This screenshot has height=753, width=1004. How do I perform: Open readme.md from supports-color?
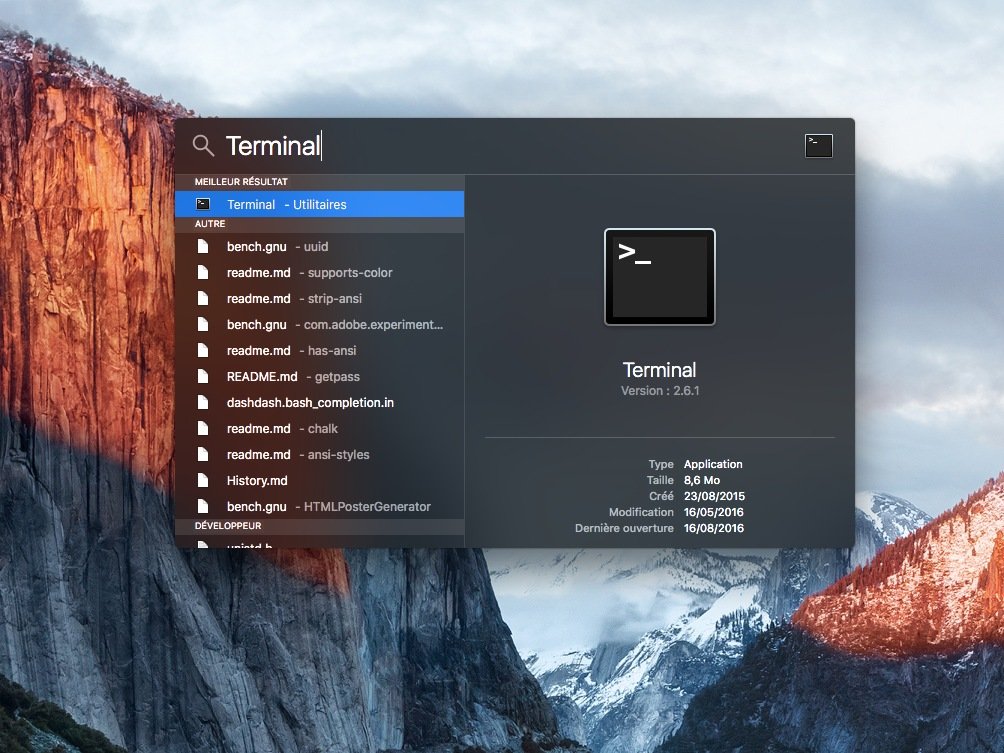tap(320, 273)
